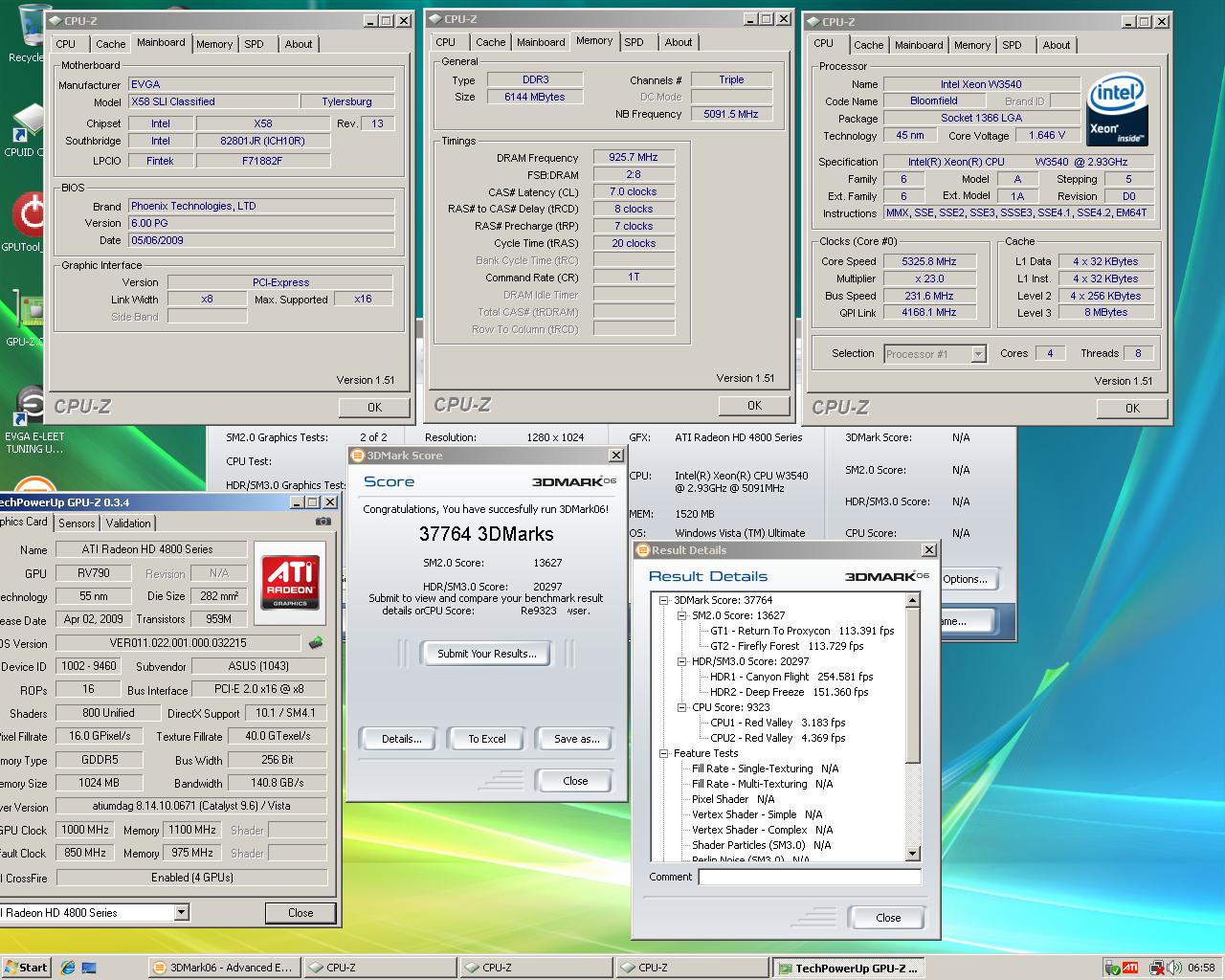The width and height of the screenshot is (1225, 980).
Task: Activate TechPowerUp GPU-Z taskbar button
Action: tap(849, 968)
